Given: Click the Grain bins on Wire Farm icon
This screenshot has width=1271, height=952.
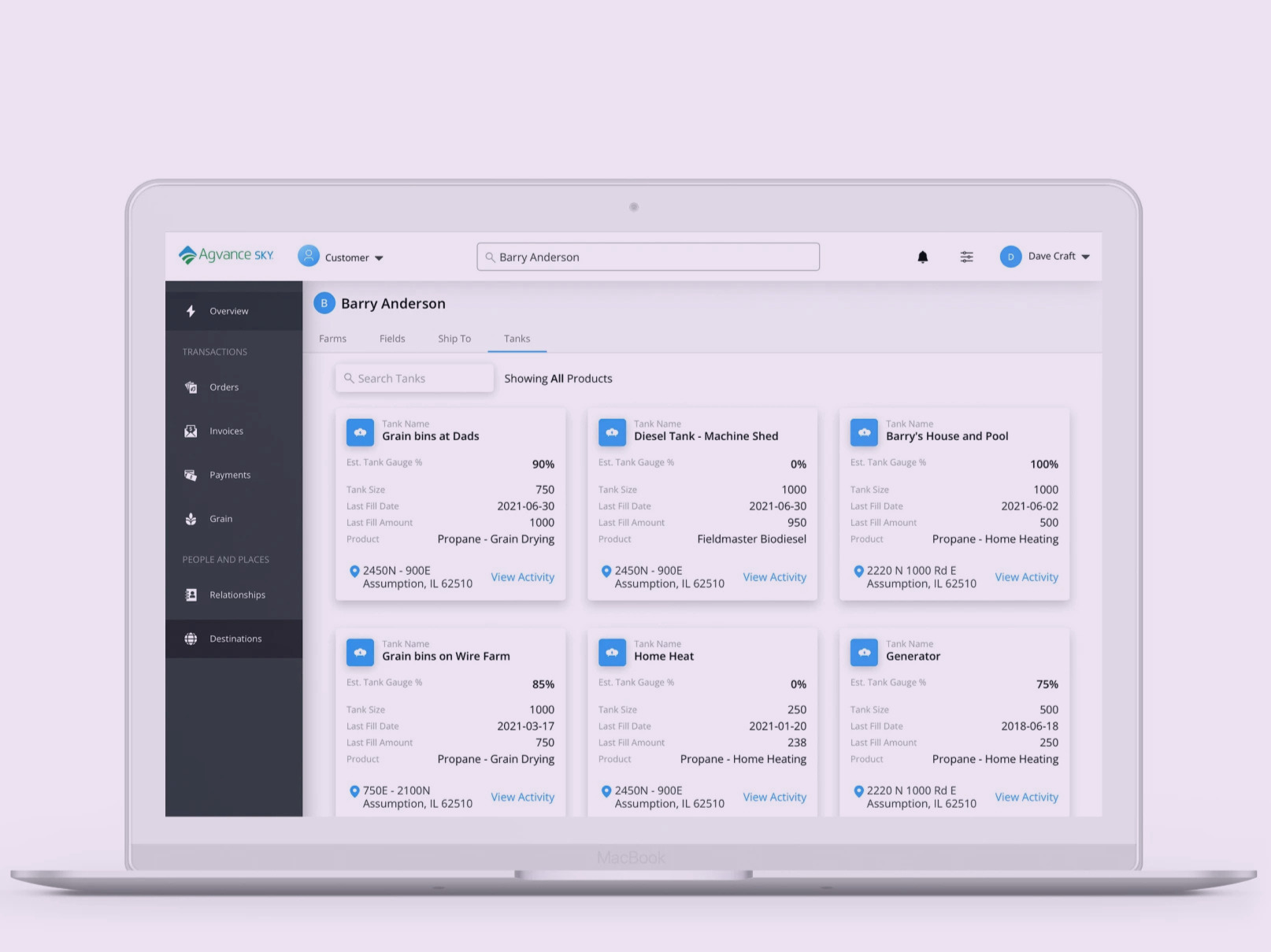Looking at the screenshot, I should point(360,652).
